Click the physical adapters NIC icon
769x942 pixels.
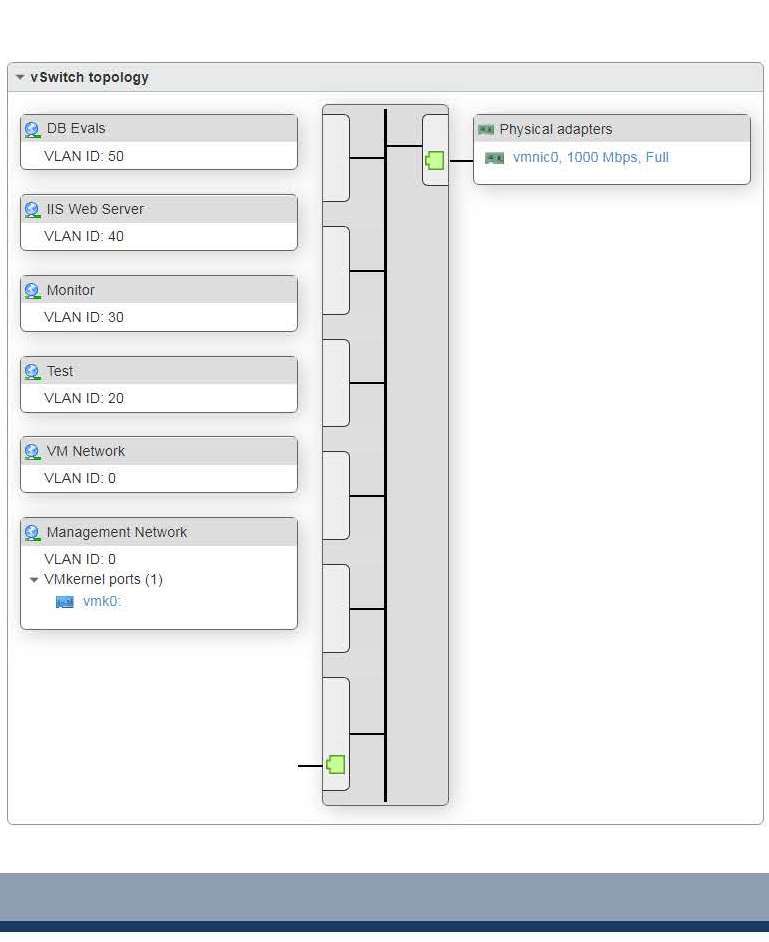pos(488,129)
